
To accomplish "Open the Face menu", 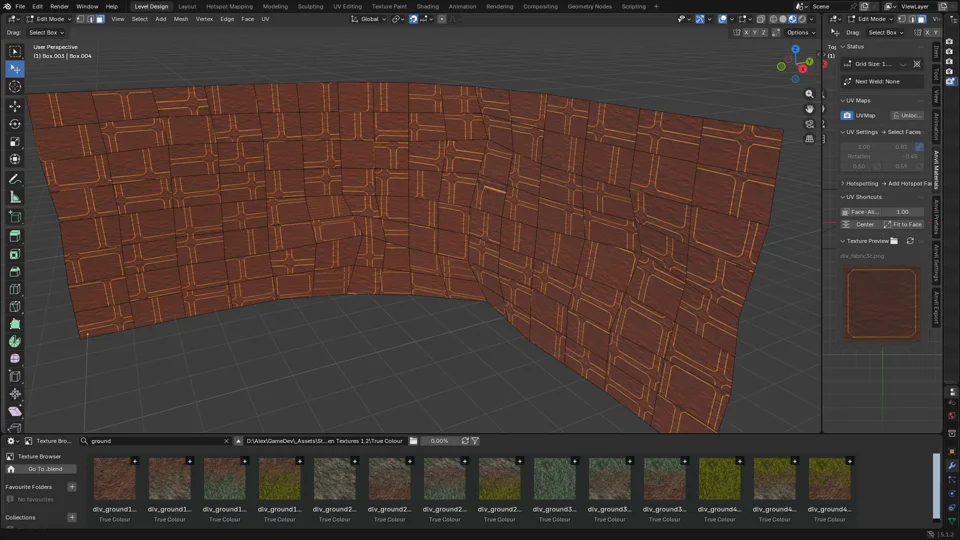I will click(x=247, y=19).
